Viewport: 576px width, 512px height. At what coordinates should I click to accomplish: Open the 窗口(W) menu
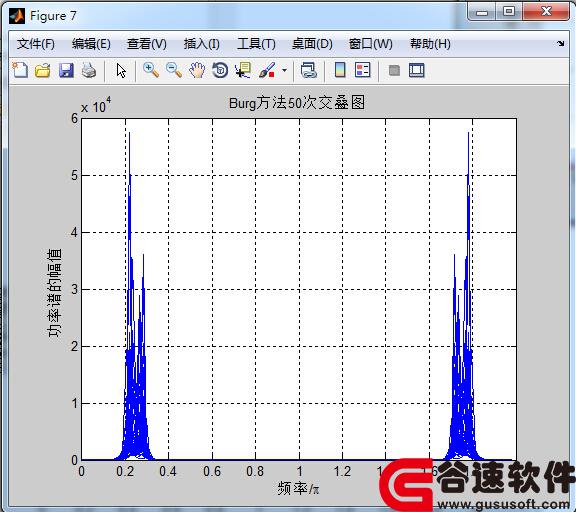[371, 44]
